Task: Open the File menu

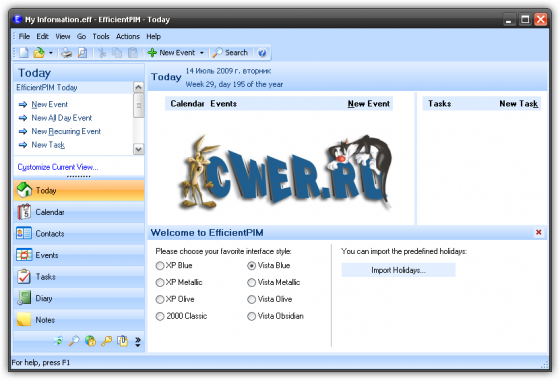Action: coord(24,36)
